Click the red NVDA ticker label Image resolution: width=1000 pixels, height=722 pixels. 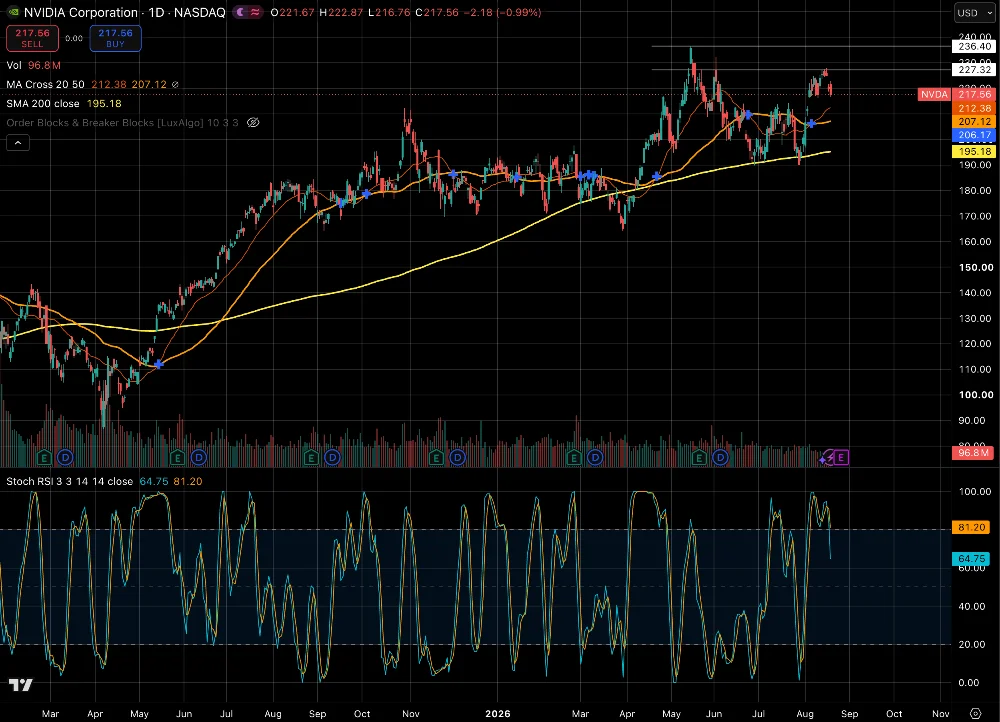pos(934,94)
